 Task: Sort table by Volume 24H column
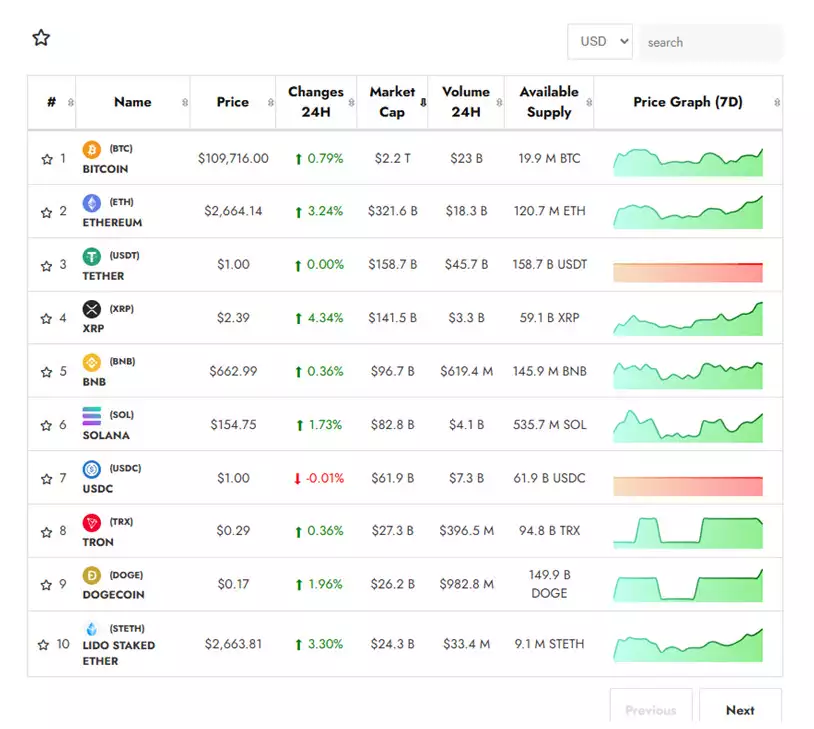click(x=466, y=102)
